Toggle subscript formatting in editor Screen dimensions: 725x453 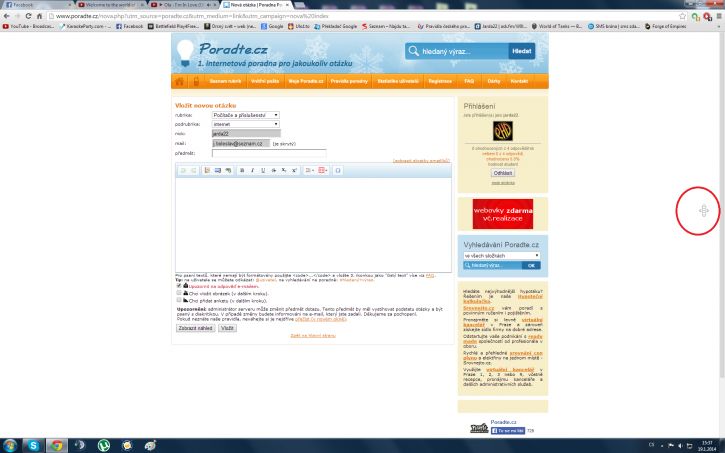coord(284,171)
